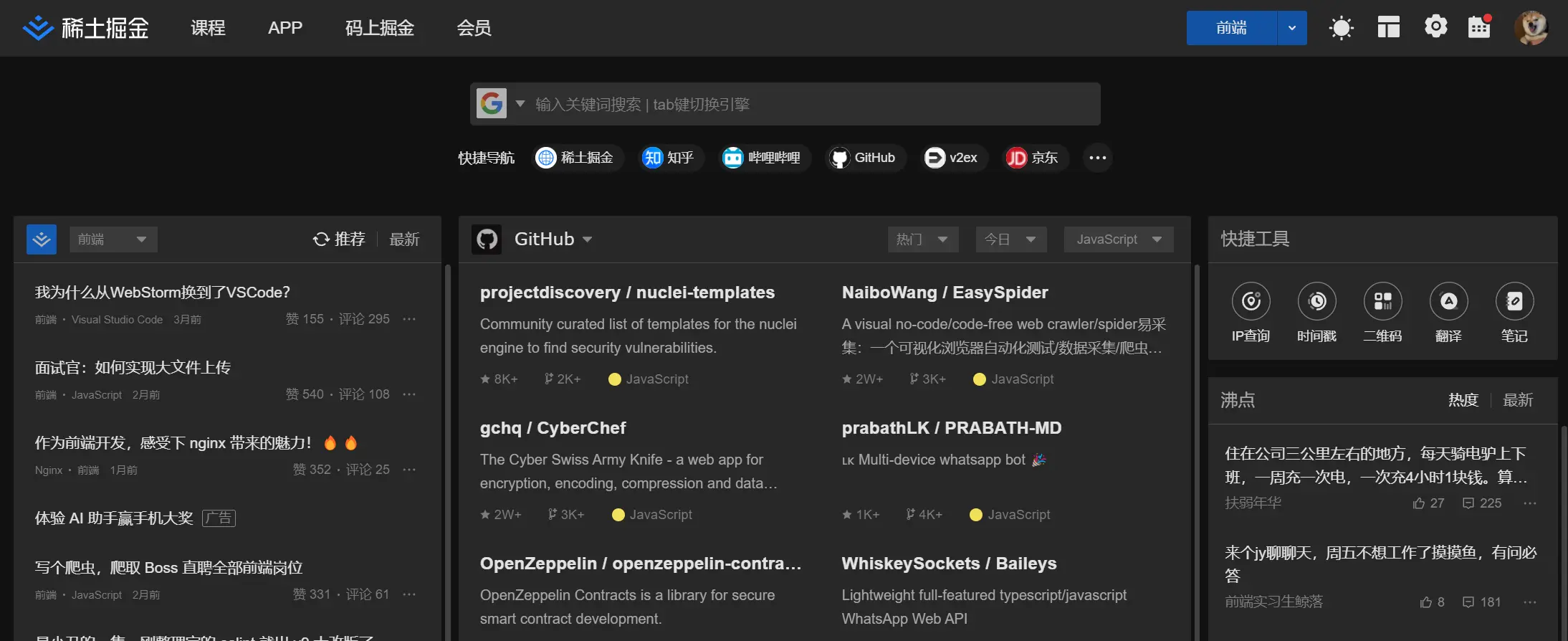Expand the 前端 category dropdown in article panel
This screenshot has width=1568, height=641.
[x=113, y=239]
